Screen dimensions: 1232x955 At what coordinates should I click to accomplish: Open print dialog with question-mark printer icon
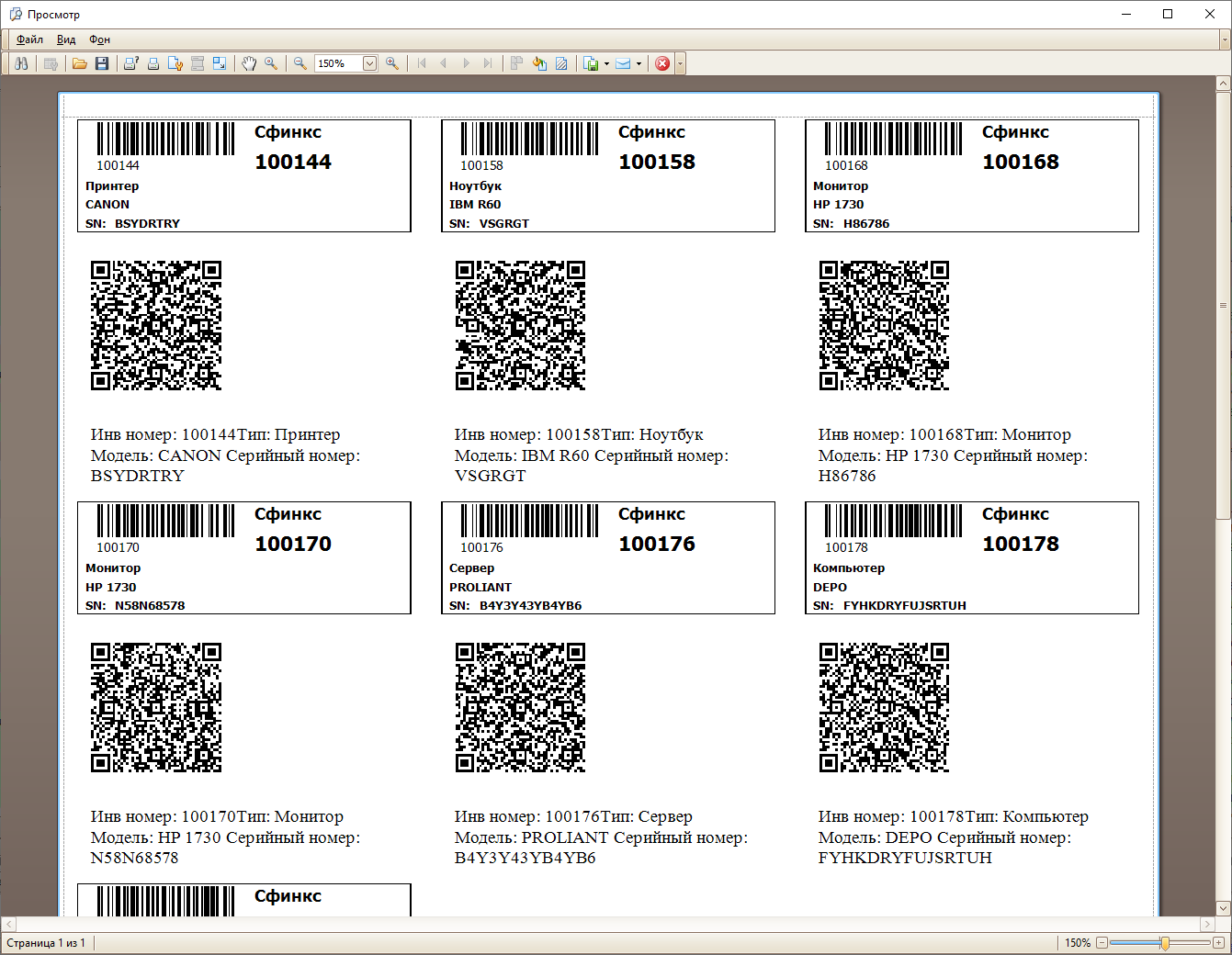point(131,63)
